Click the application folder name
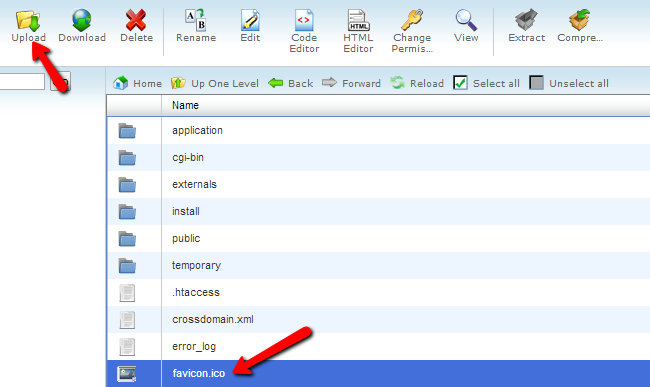This screenshot has height=387, width=650. click(197, 131)
